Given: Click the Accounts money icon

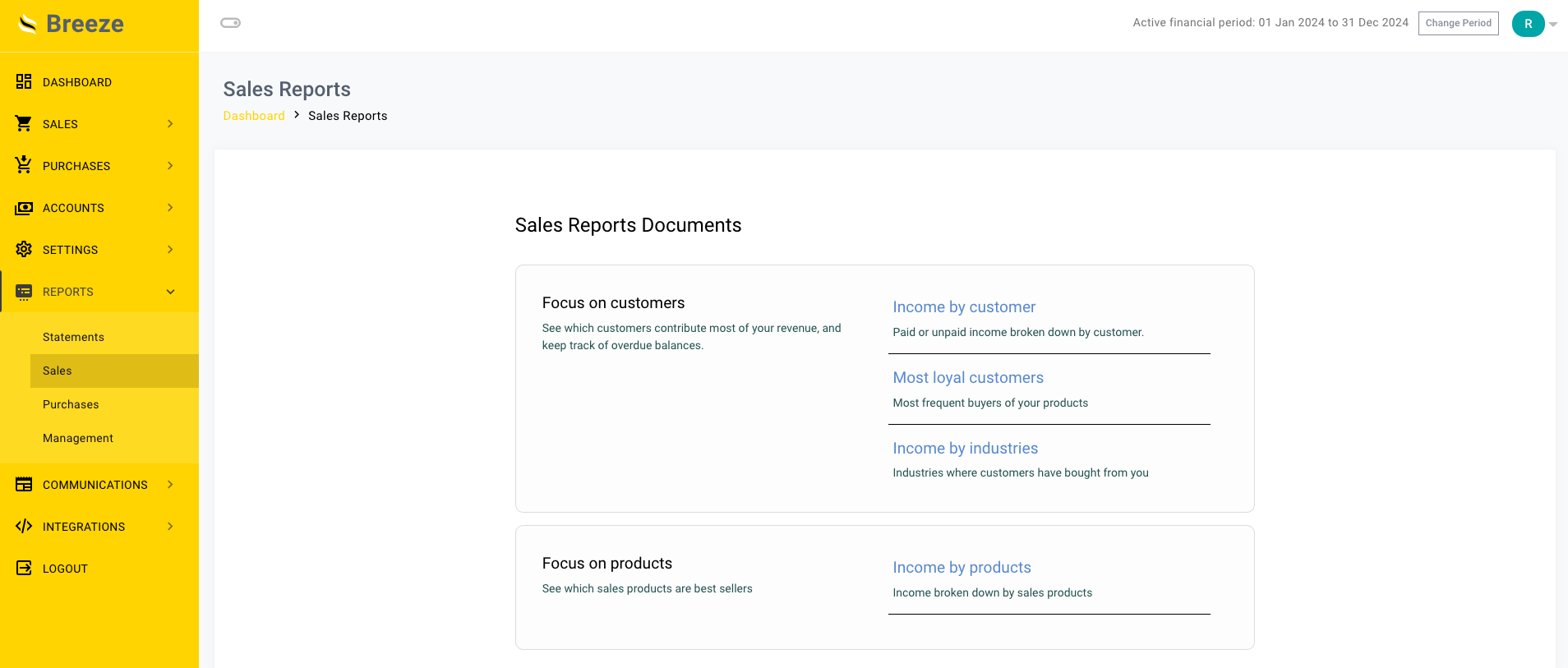Looking at the screenshot, I should coord(24,208).
